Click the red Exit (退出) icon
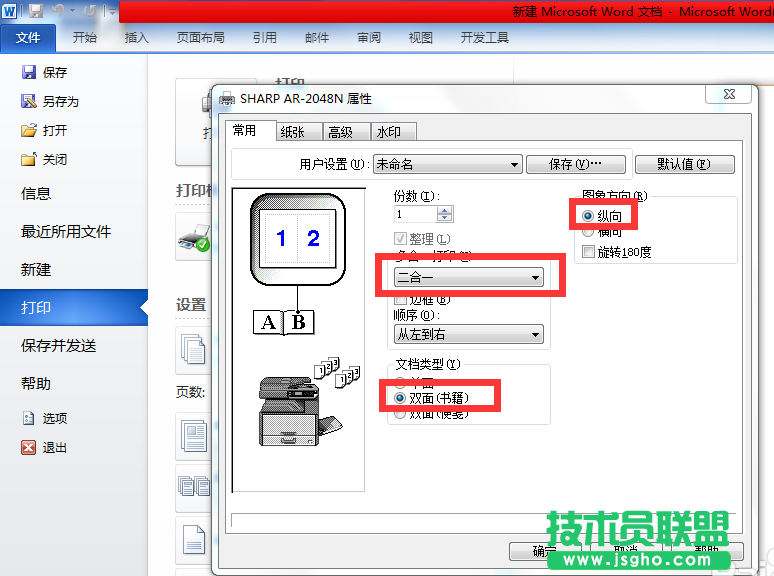 point(29,448)
